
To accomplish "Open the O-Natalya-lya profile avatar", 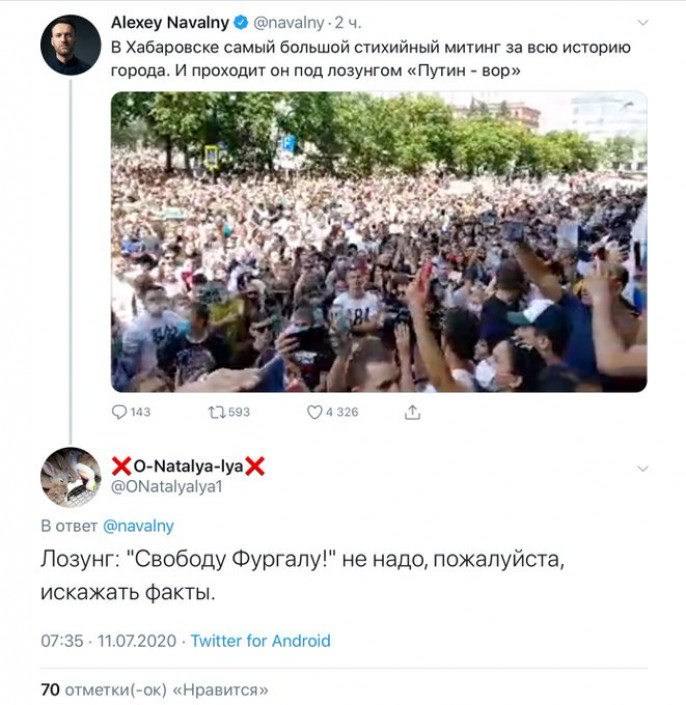I will click(70, 477).
